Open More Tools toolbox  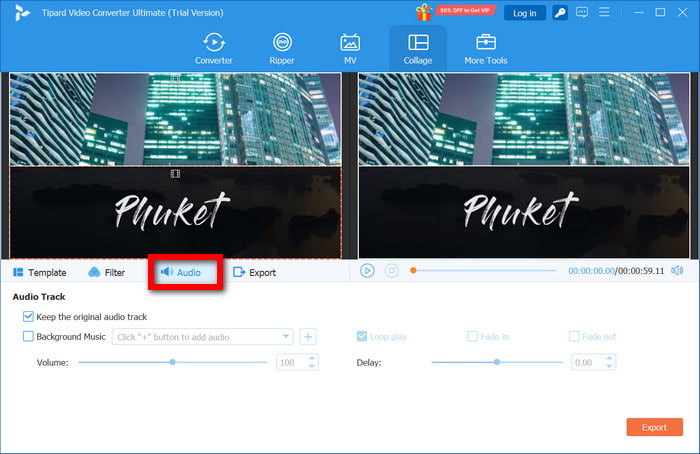[485, 48]
